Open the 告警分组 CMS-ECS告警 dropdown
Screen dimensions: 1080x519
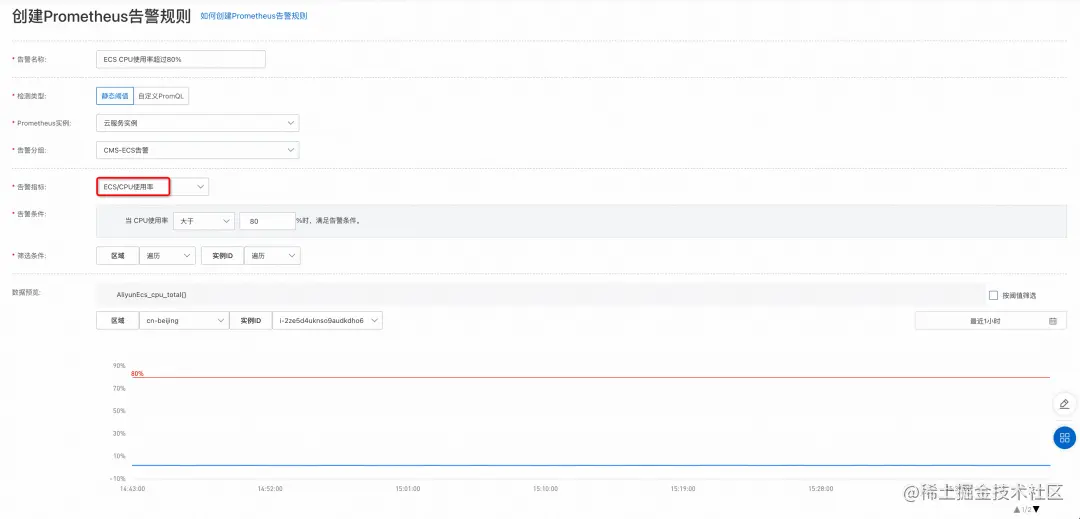click(x=198, y=150)
